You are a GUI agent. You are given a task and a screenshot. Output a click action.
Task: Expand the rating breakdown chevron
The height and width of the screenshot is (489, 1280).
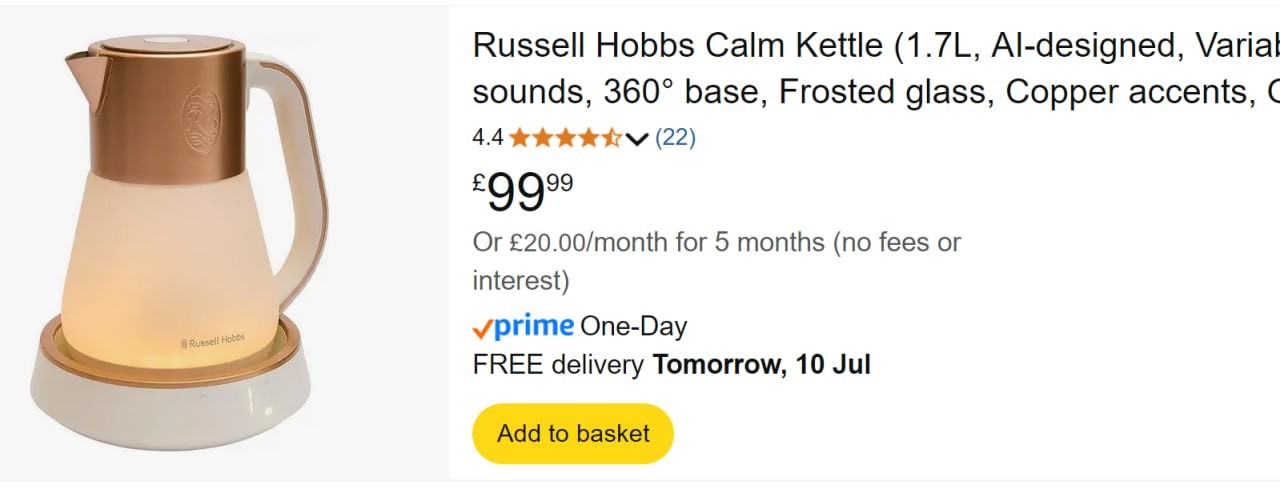pos(637,139)
